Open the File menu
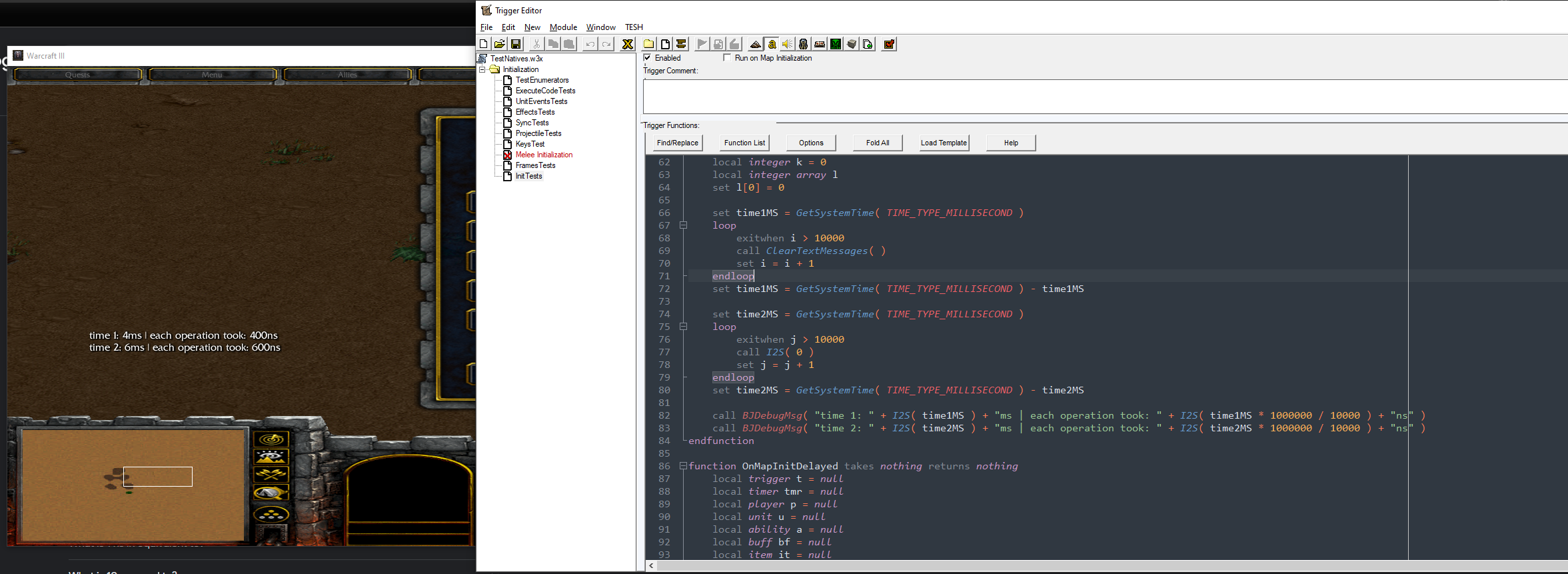This screenshot has height=574, width=1568. pyautogui.click(x=486, y=27)
